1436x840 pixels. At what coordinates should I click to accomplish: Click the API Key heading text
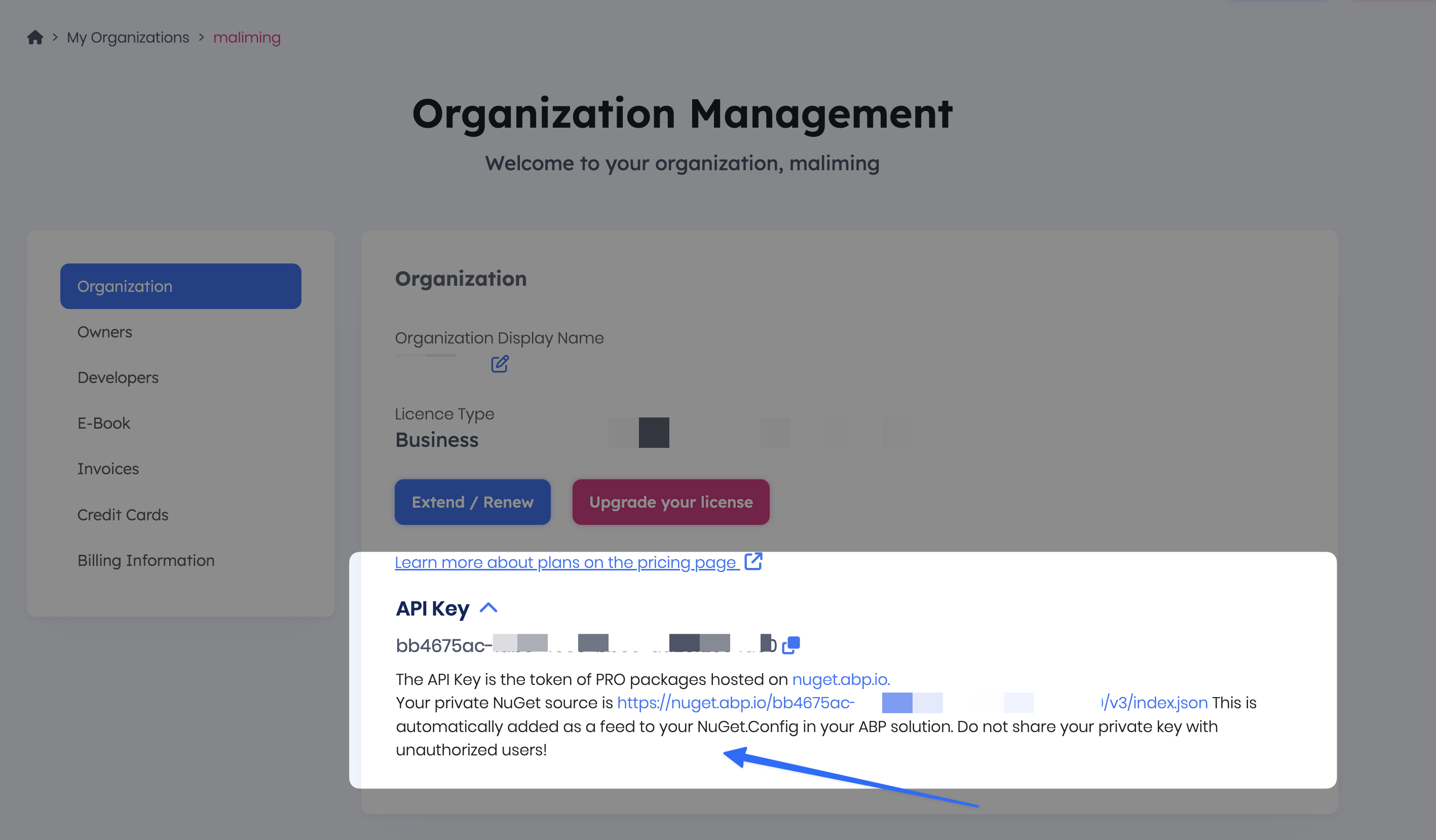pyautogui.click(x=433, y=608)
